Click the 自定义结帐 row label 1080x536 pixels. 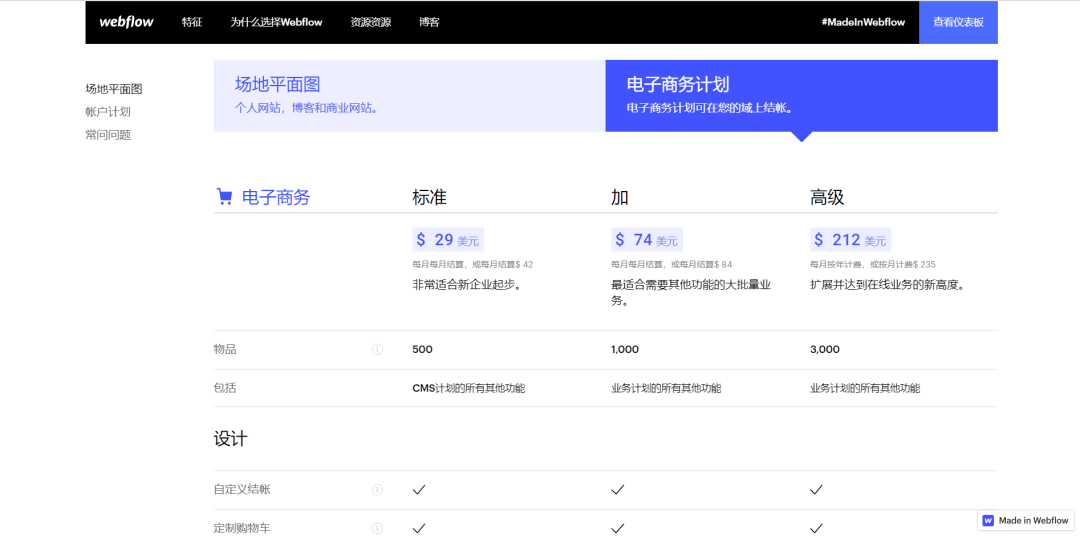pyautogui.click(x=242, y=490)
